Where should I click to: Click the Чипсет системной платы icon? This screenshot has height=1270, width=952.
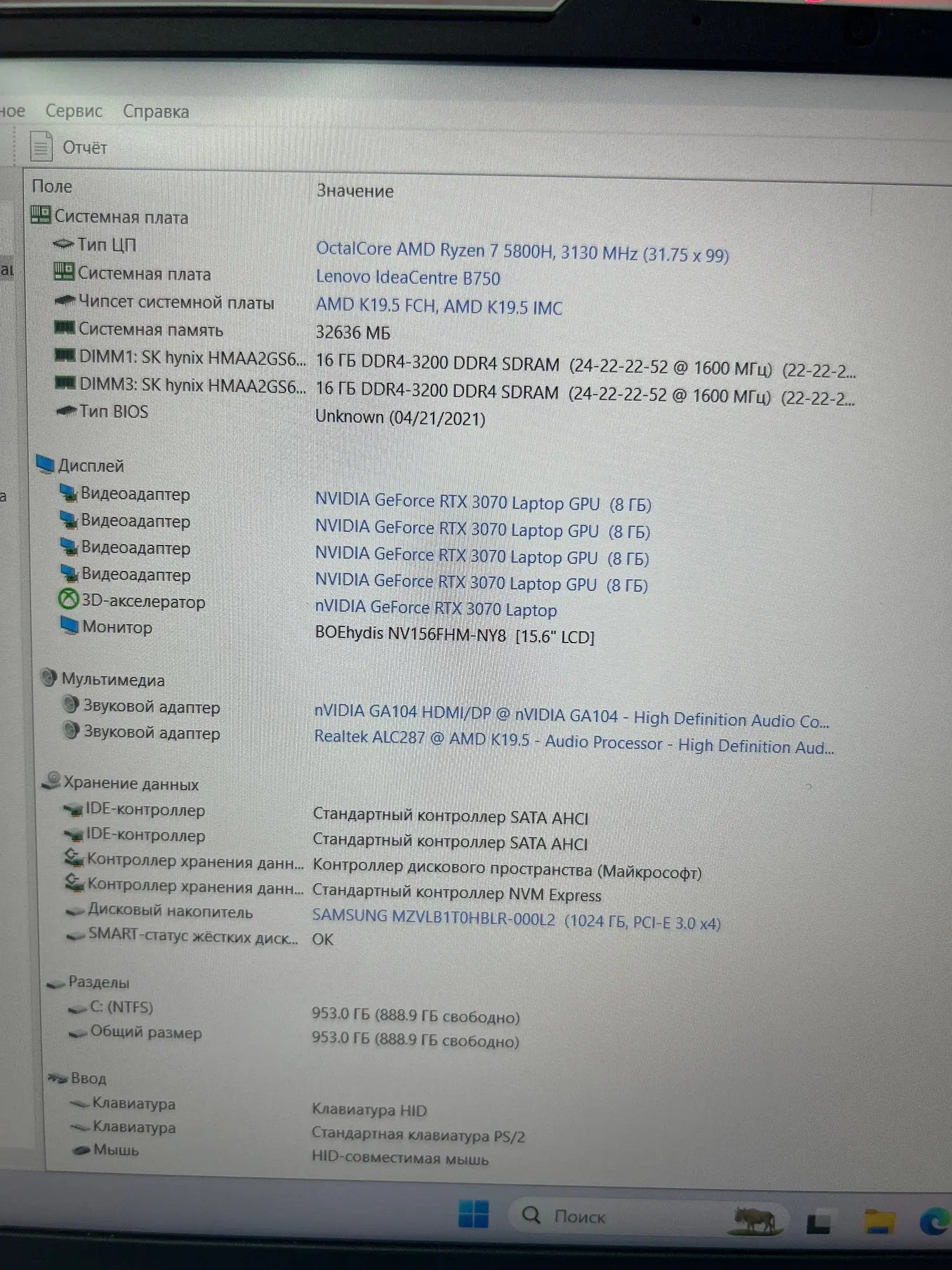64,300
